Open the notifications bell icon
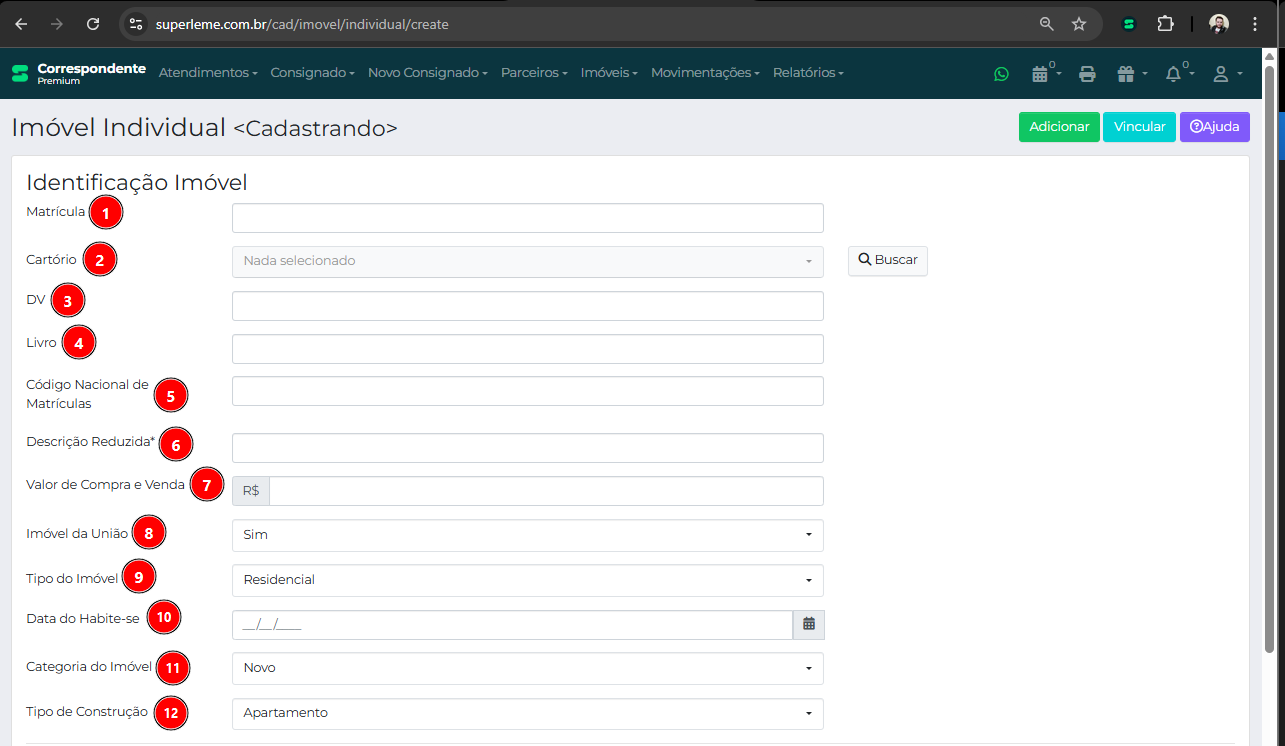Viewport: 1285px width, 746px height. (1174, 74)
